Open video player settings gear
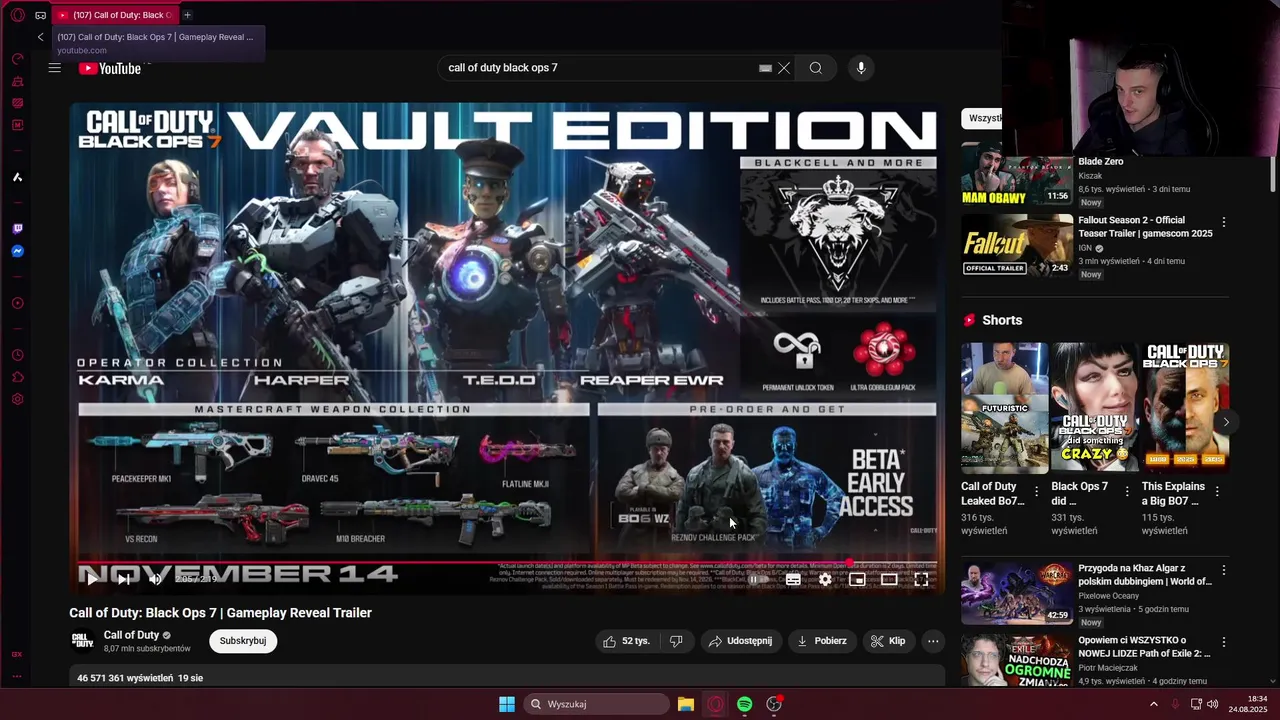 click(x=825, y=579)
